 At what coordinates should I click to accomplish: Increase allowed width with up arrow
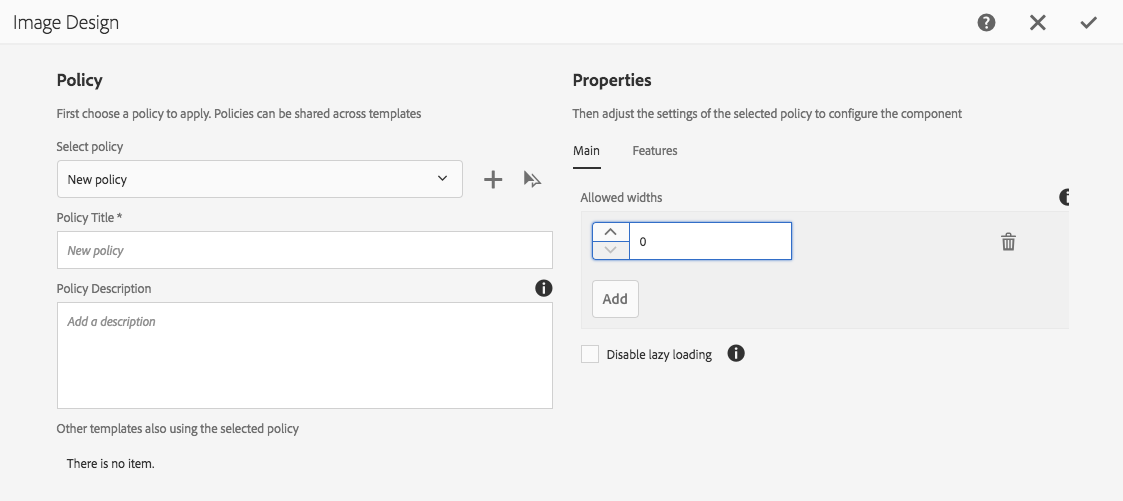[x=611, y=232]
